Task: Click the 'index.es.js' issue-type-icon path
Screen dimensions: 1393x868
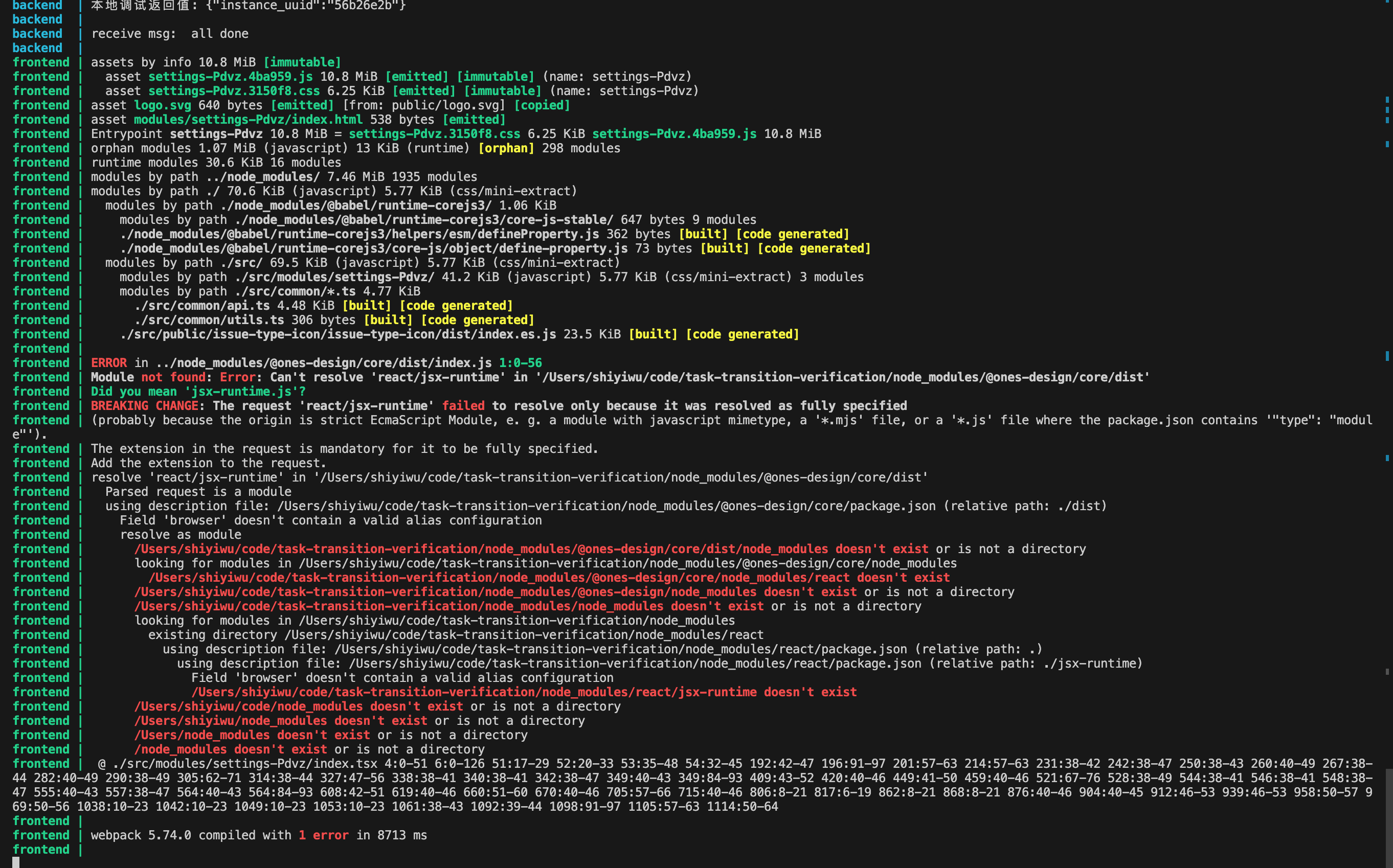Action: [338, 335]
